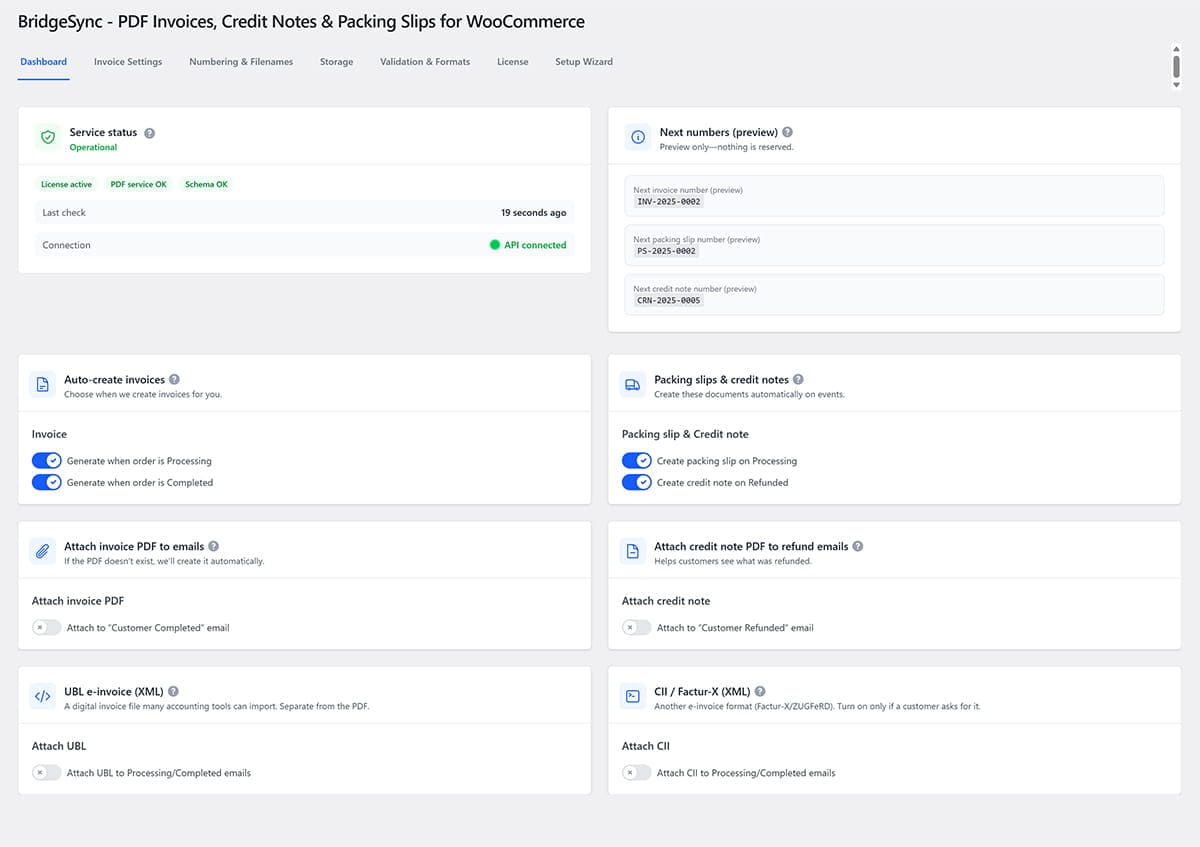Switch to the Numbering & Filenames tab
Viewport: 1200px width, 847px height.
click(x=241, y=61)
